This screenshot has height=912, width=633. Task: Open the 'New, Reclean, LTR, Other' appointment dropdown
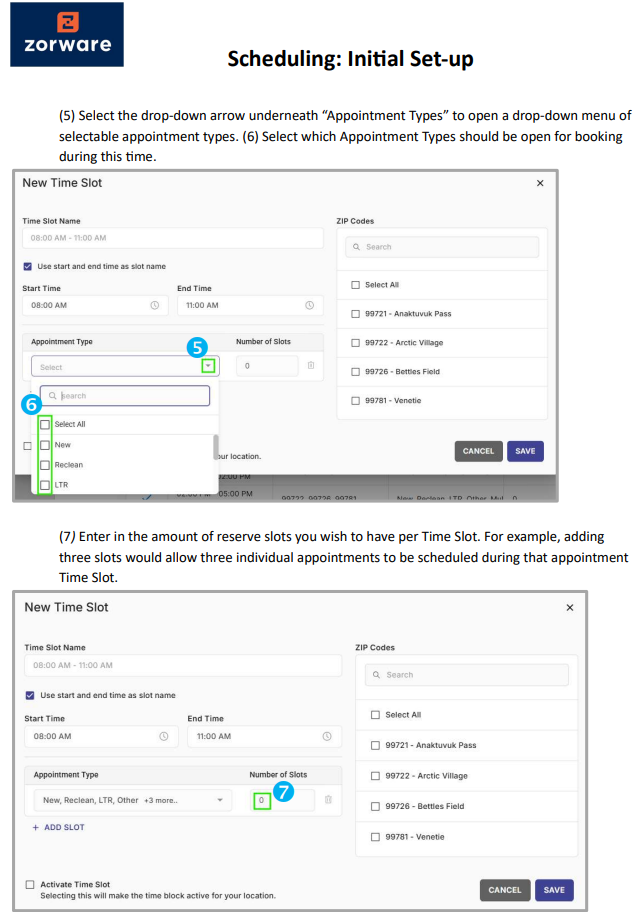click(x=133, y=800)
